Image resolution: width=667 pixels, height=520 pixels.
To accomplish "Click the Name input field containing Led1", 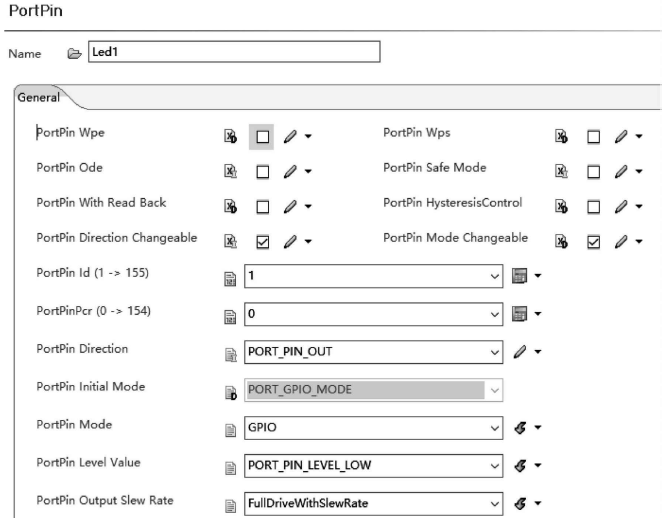I will [234, 52].
